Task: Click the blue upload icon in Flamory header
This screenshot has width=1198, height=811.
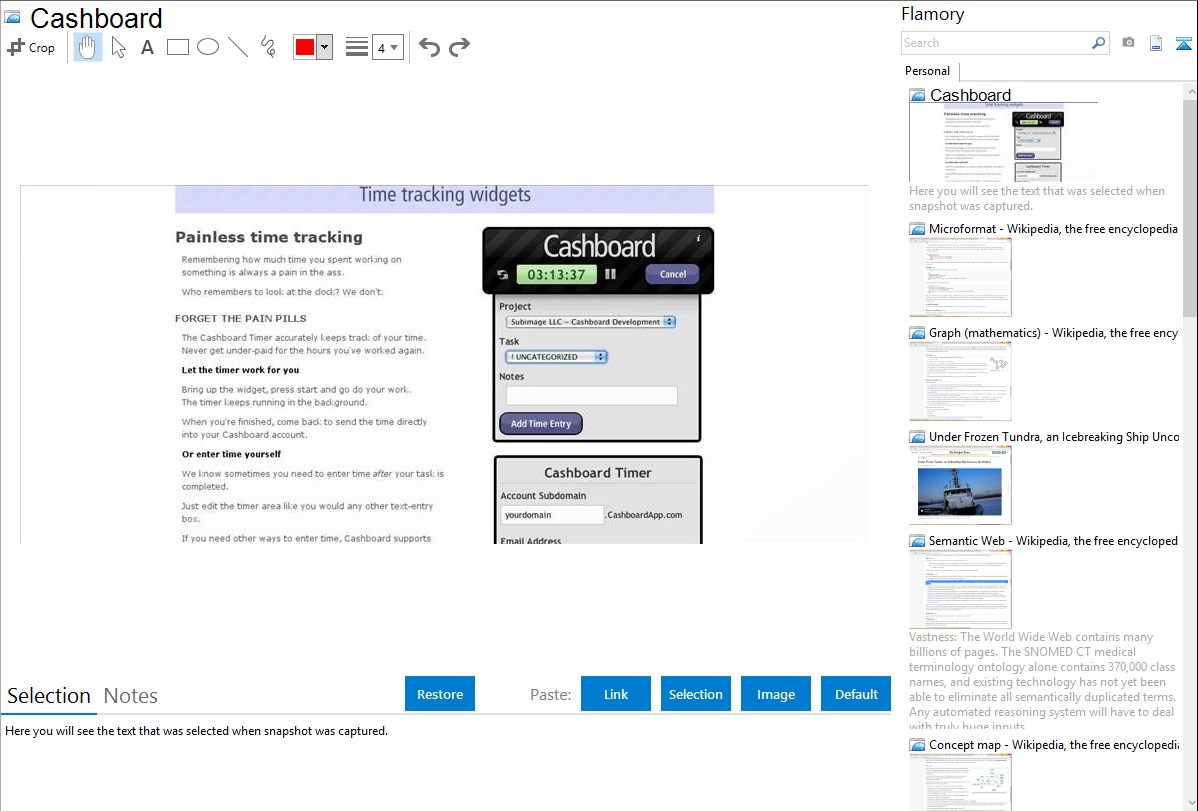Action: click(x=1183, y=43)
